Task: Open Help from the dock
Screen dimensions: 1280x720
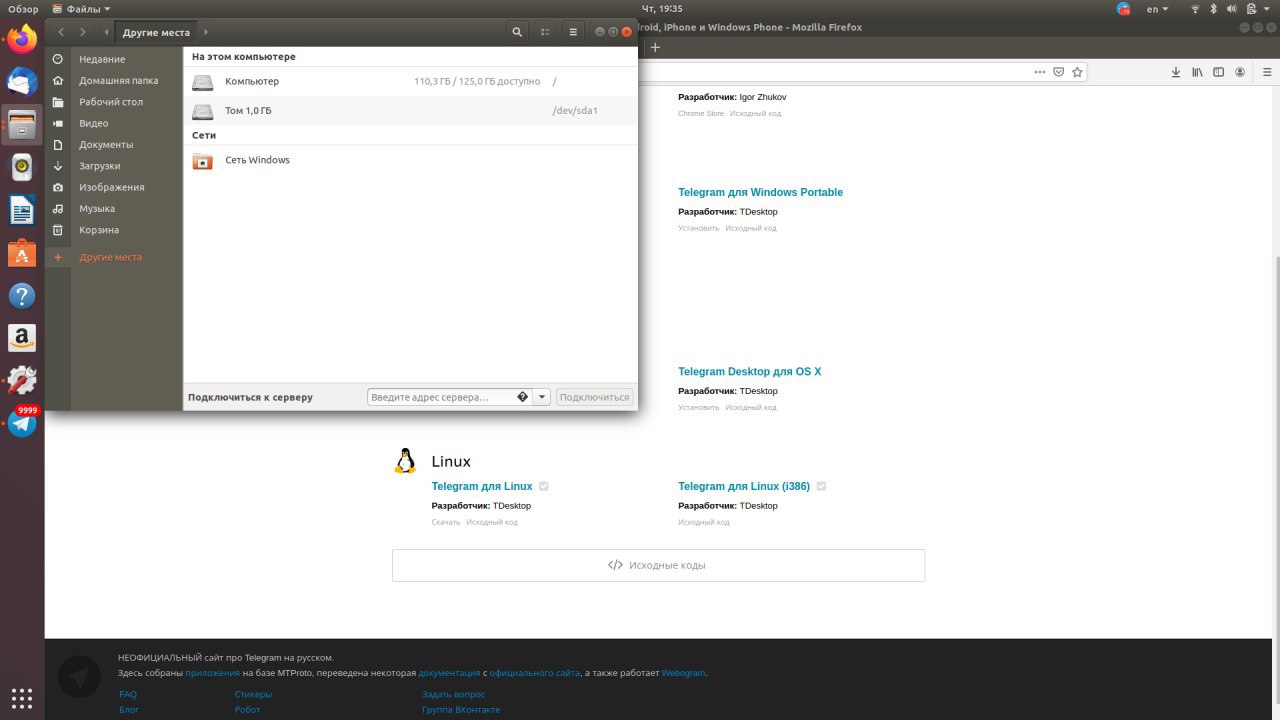Action: 22,296
